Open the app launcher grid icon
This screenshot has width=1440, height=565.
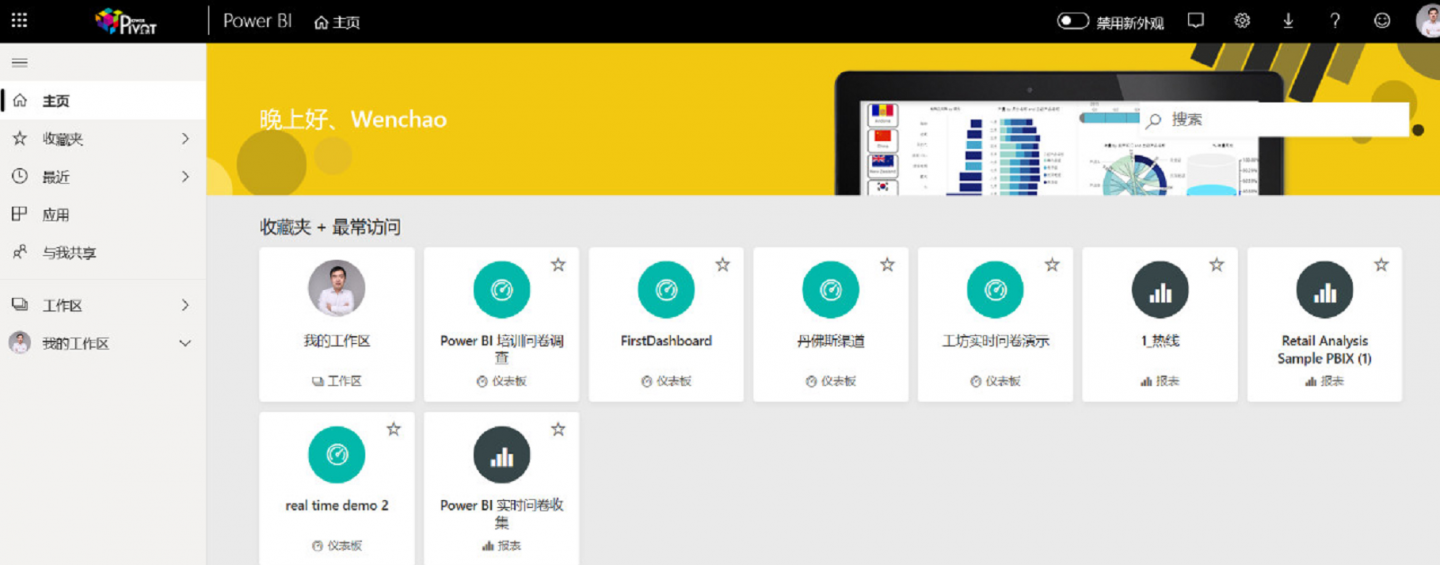click(x=19, y=20)
